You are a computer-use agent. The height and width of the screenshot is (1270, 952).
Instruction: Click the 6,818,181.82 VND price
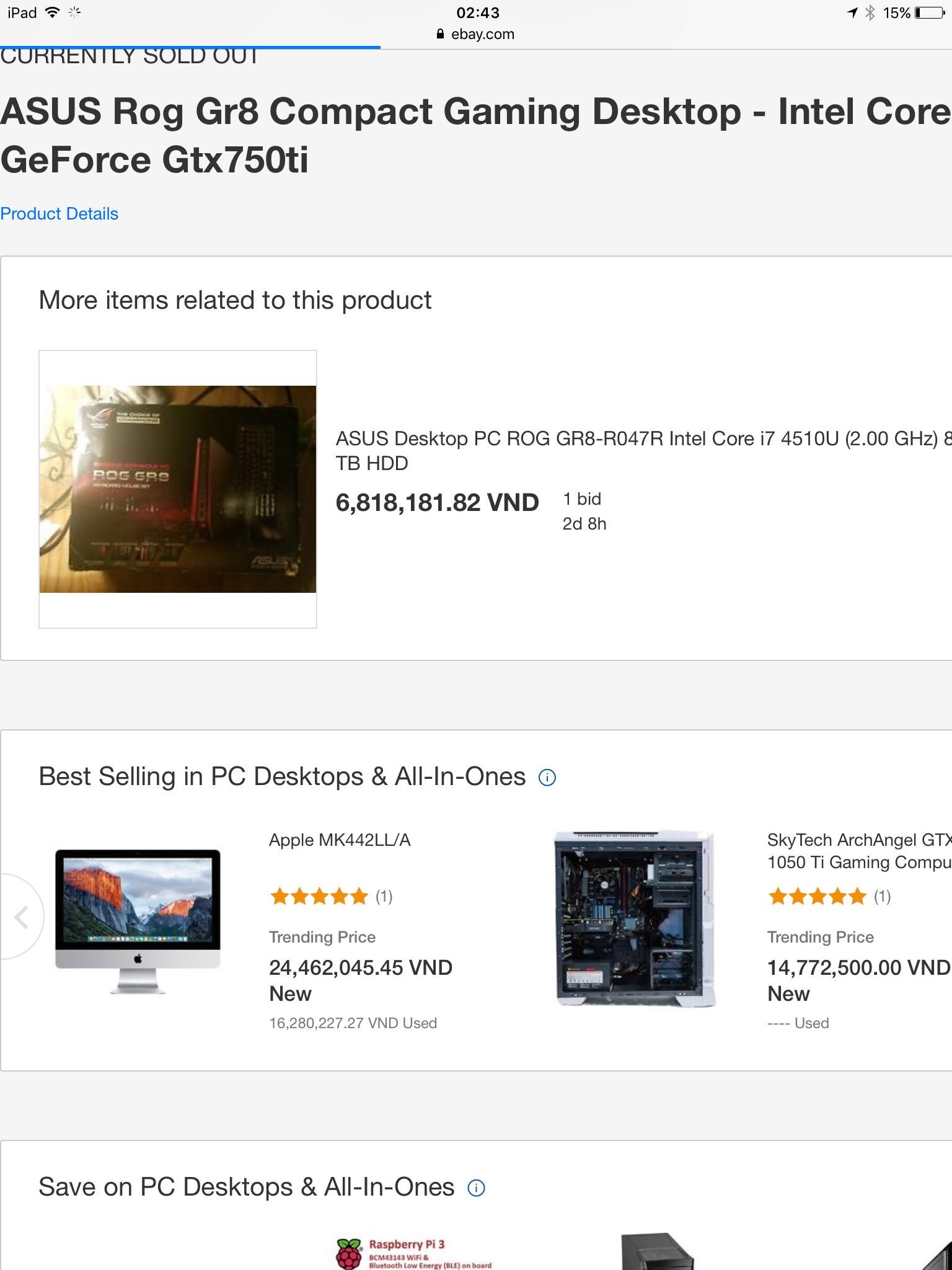coord(437,502)
